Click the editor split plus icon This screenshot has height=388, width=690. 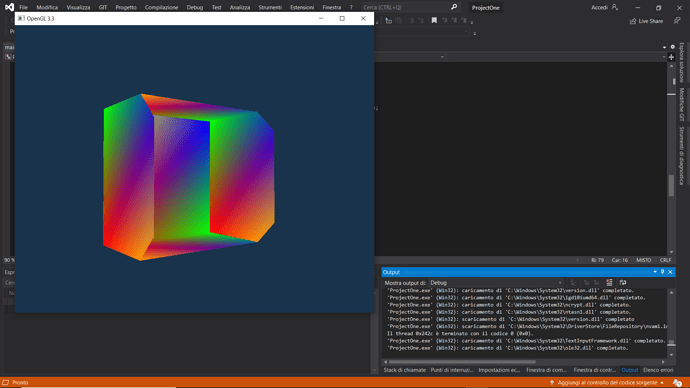pyautogui.click(x=672, y=57)
